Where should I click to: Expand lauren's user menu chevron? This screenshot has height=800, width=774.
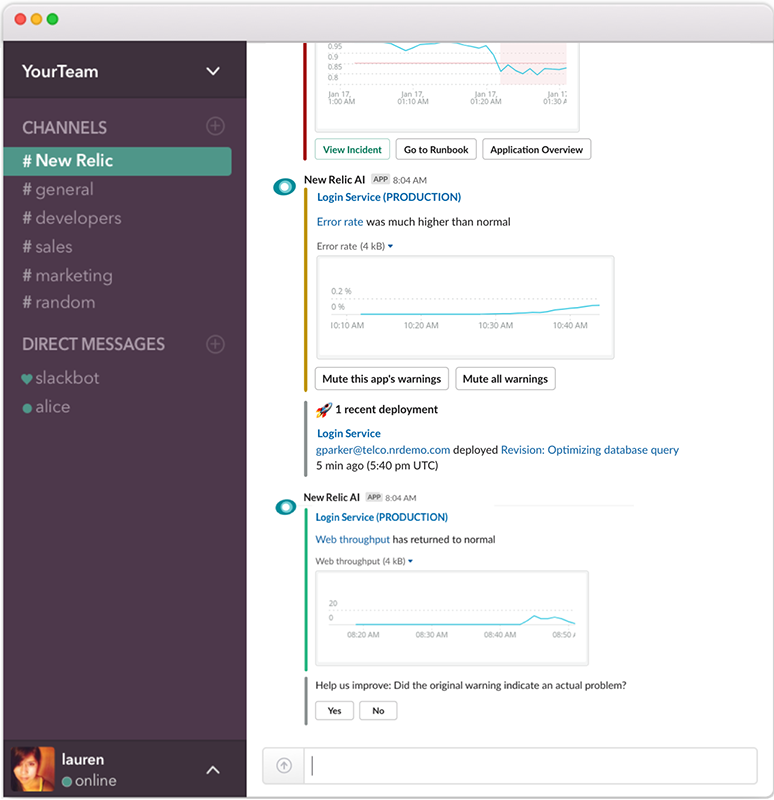[x=213, y=770]
